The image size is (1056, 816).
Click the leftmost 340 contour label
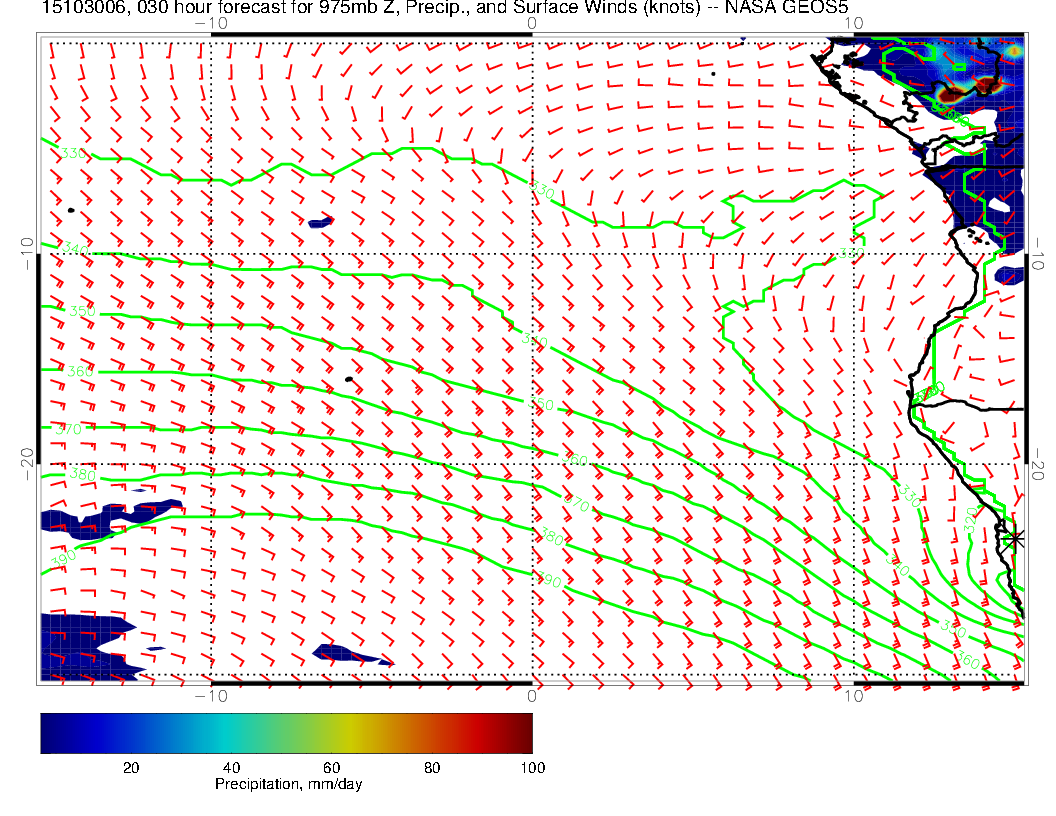tap(74, 248)
